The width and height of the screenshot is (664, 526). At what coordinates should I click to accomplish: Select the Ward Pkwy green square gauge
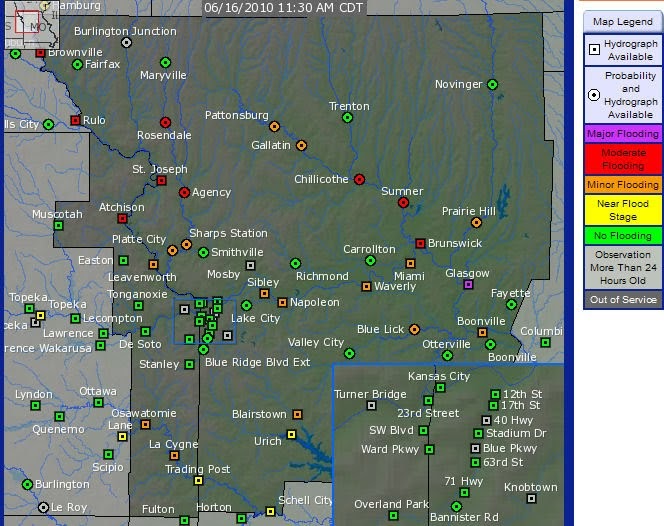click(429, 449)
